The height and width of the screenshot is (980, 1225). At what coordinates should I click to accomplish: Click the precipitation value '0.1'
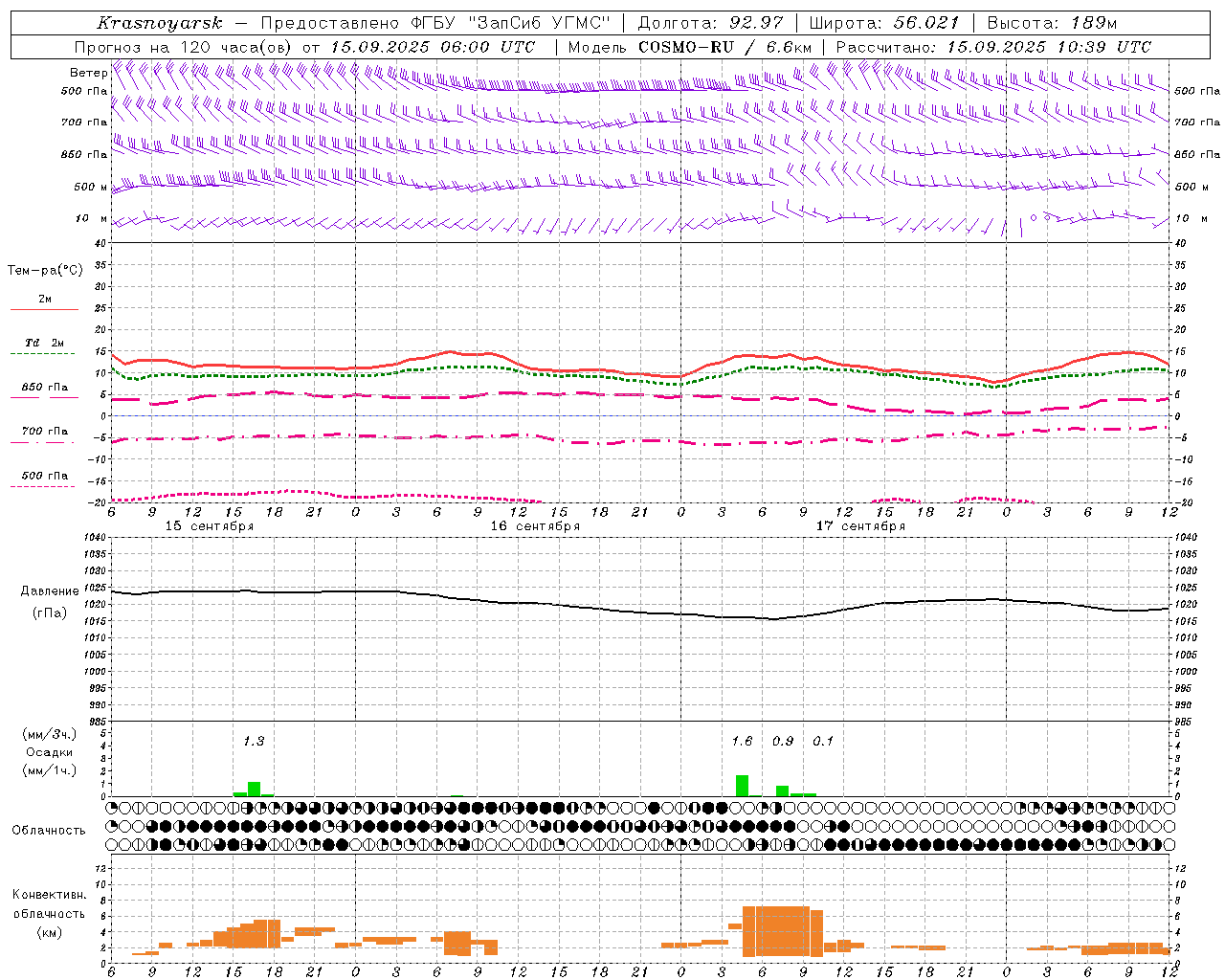click(823, 742)
